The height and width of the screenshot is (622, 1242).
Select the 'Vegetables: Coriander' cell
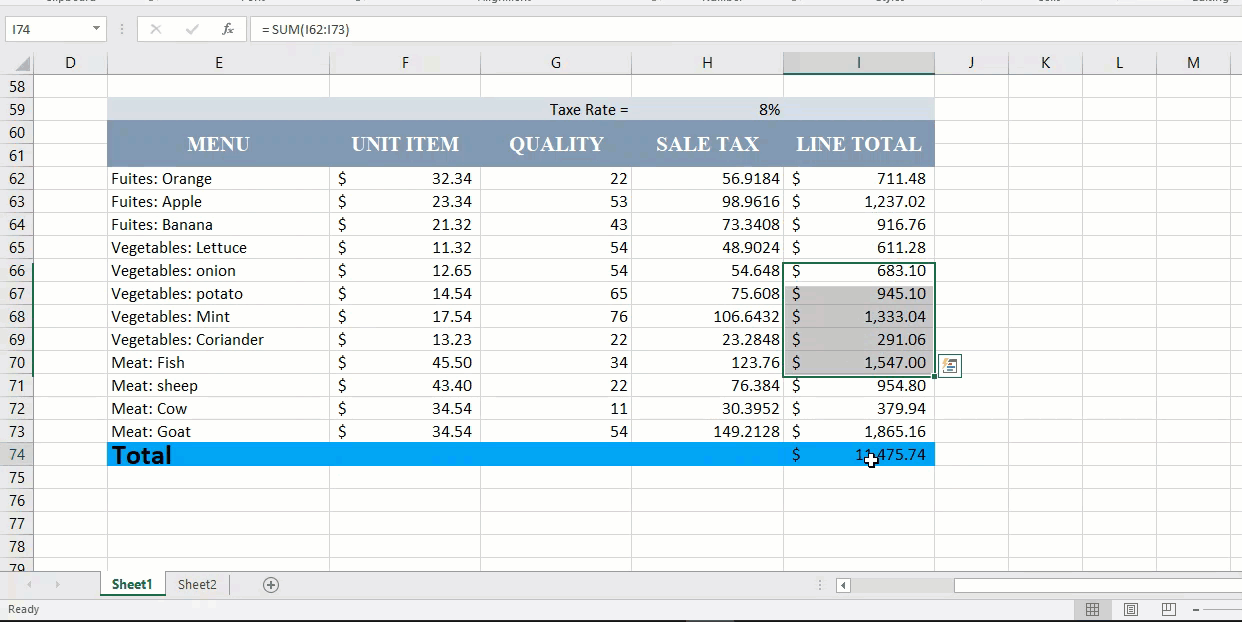[218, 340]
